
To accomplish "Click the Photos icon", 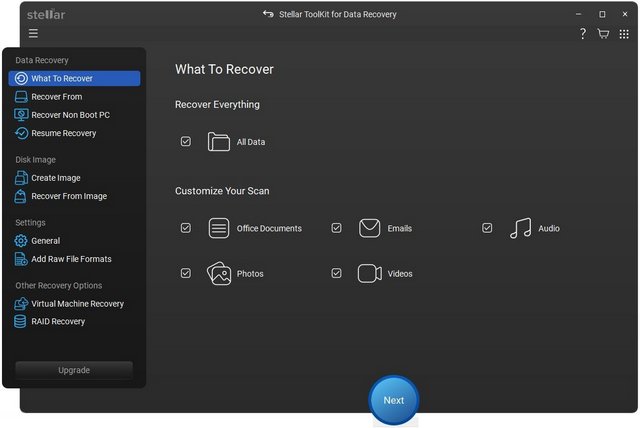I will [x=219, y=273].
